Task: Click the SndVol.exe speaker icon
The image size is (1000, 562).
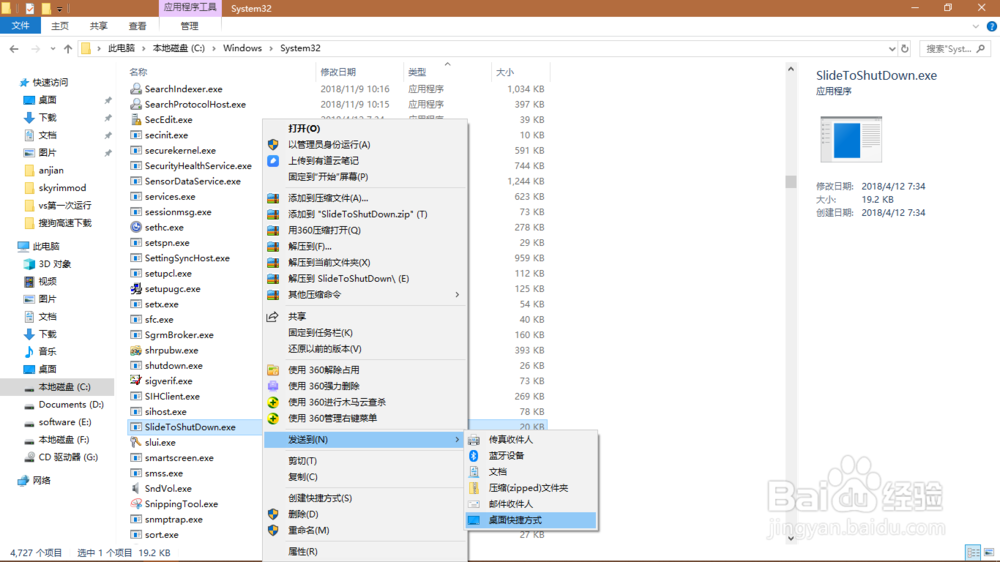Action: [x=136, y=489]
